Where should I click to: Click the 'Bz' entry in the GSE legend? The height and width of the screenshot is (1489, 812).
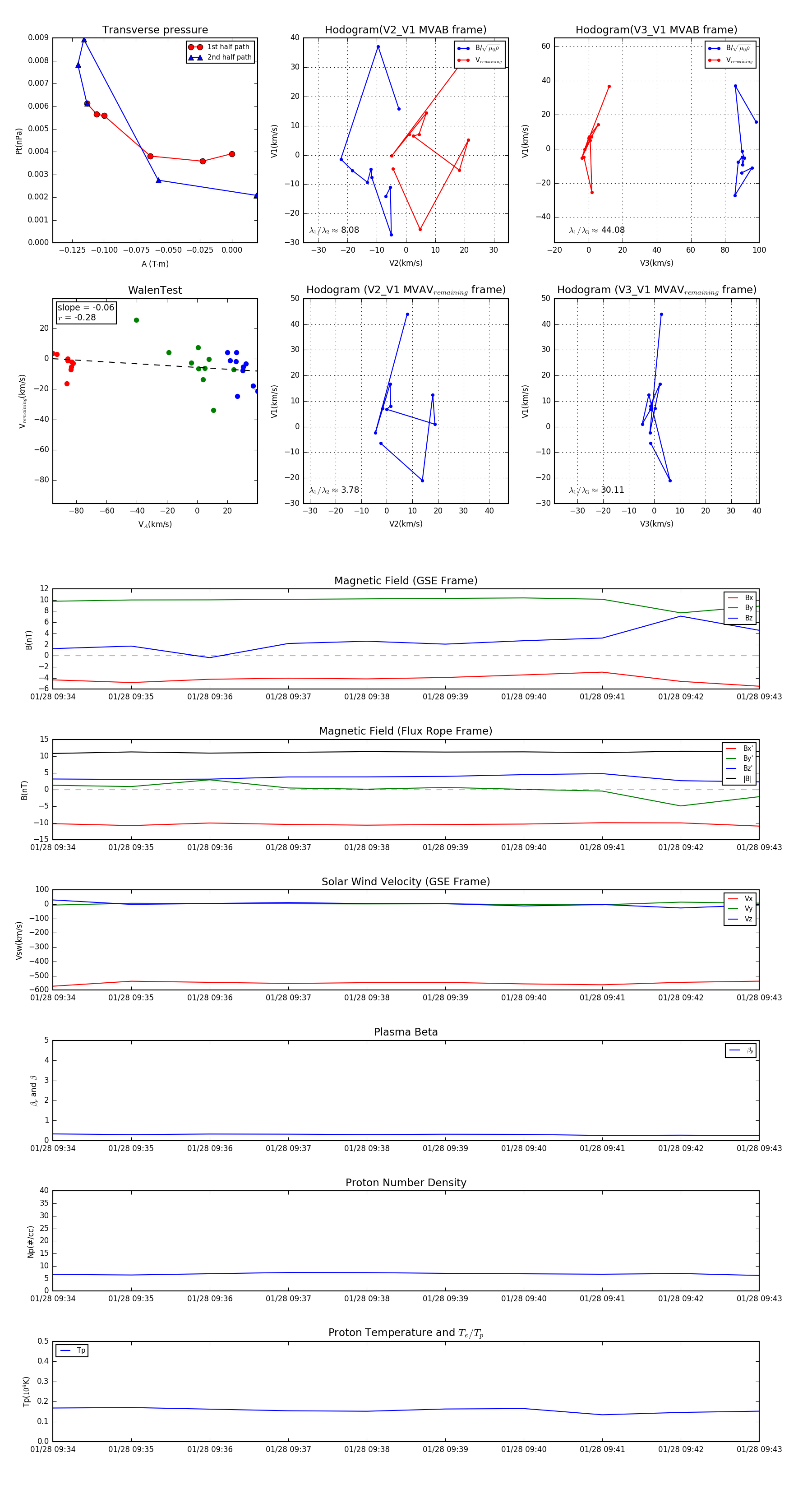741,618
